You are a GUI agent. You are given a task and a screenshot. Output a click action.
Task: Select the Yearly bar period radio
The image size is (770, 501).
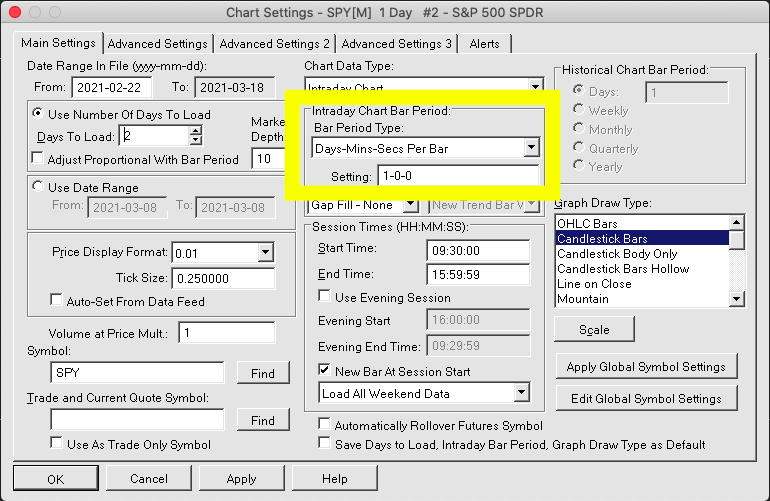point(578,166)
